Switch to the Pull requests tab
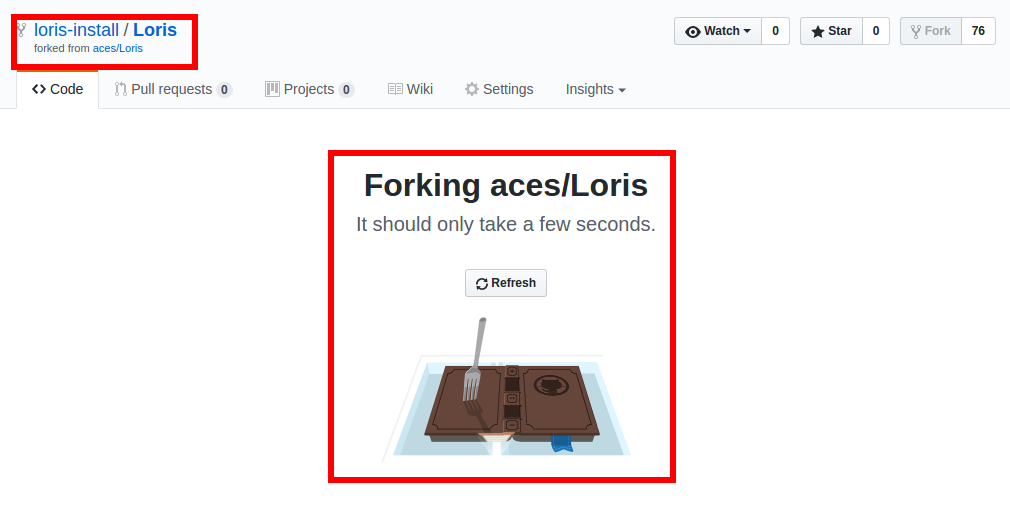1010x515 pixels. coord(173,89)
